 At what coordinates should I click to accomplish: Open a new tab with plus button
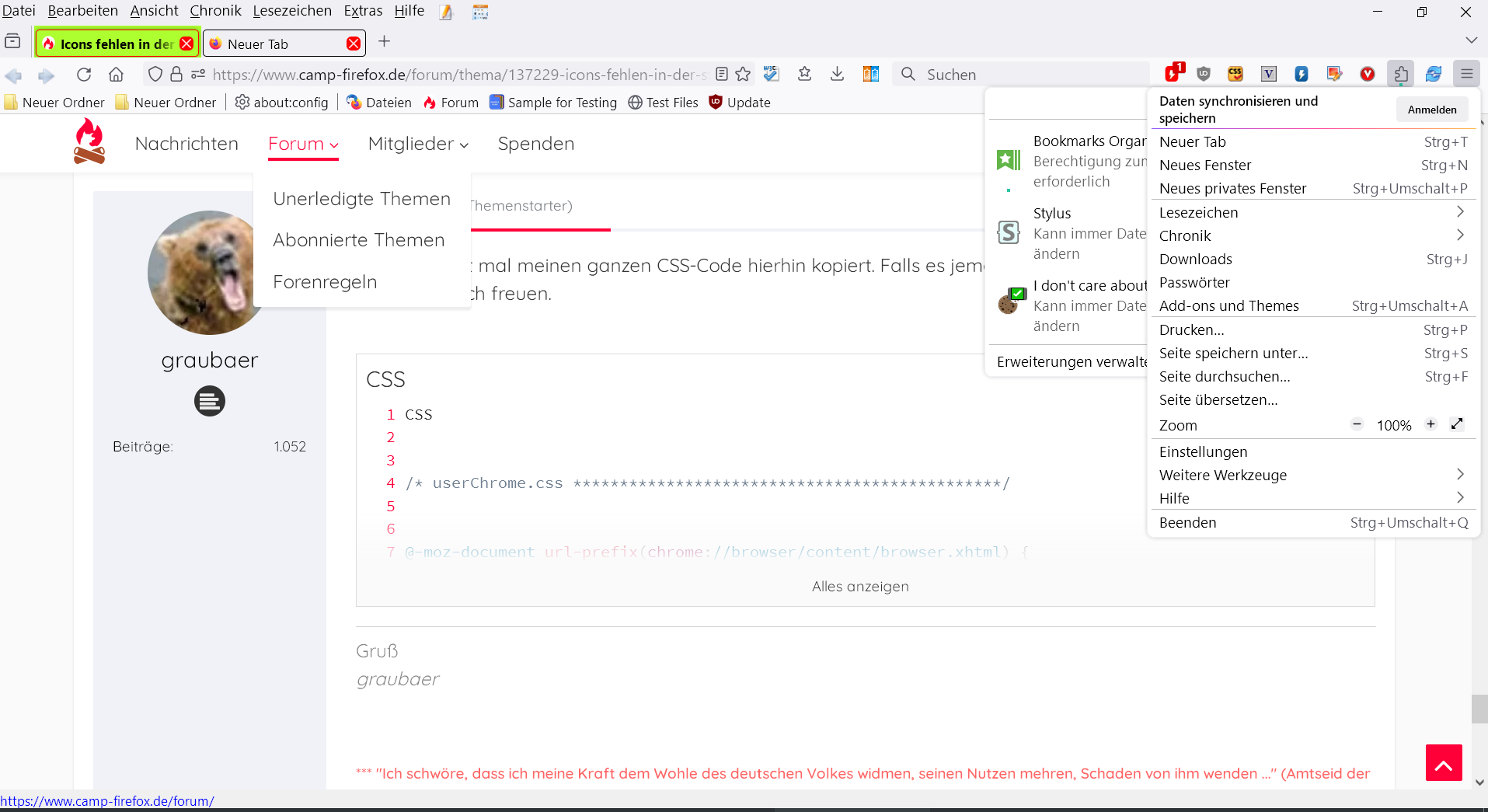(x=384, y=41)
